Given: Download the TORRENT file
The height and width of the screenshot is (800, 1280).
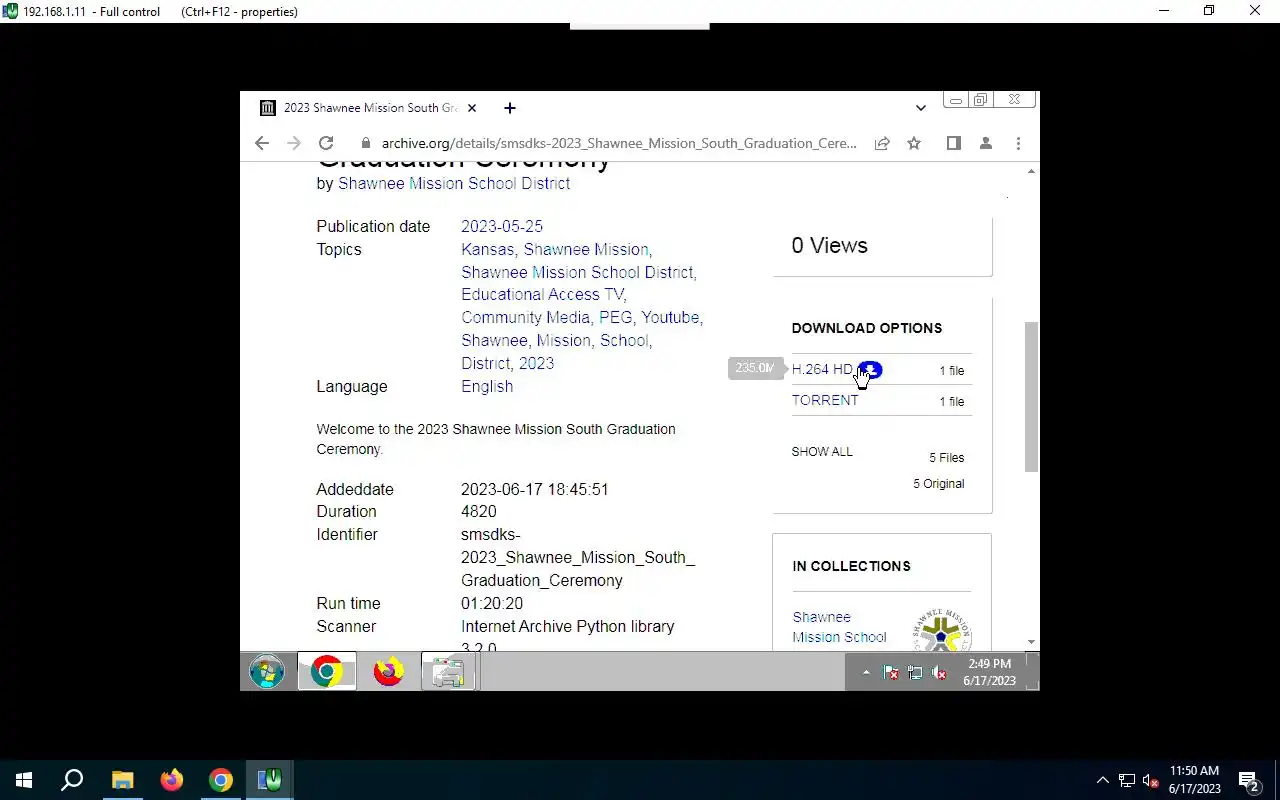Looking at the screenshot, I should coord(825,400).
